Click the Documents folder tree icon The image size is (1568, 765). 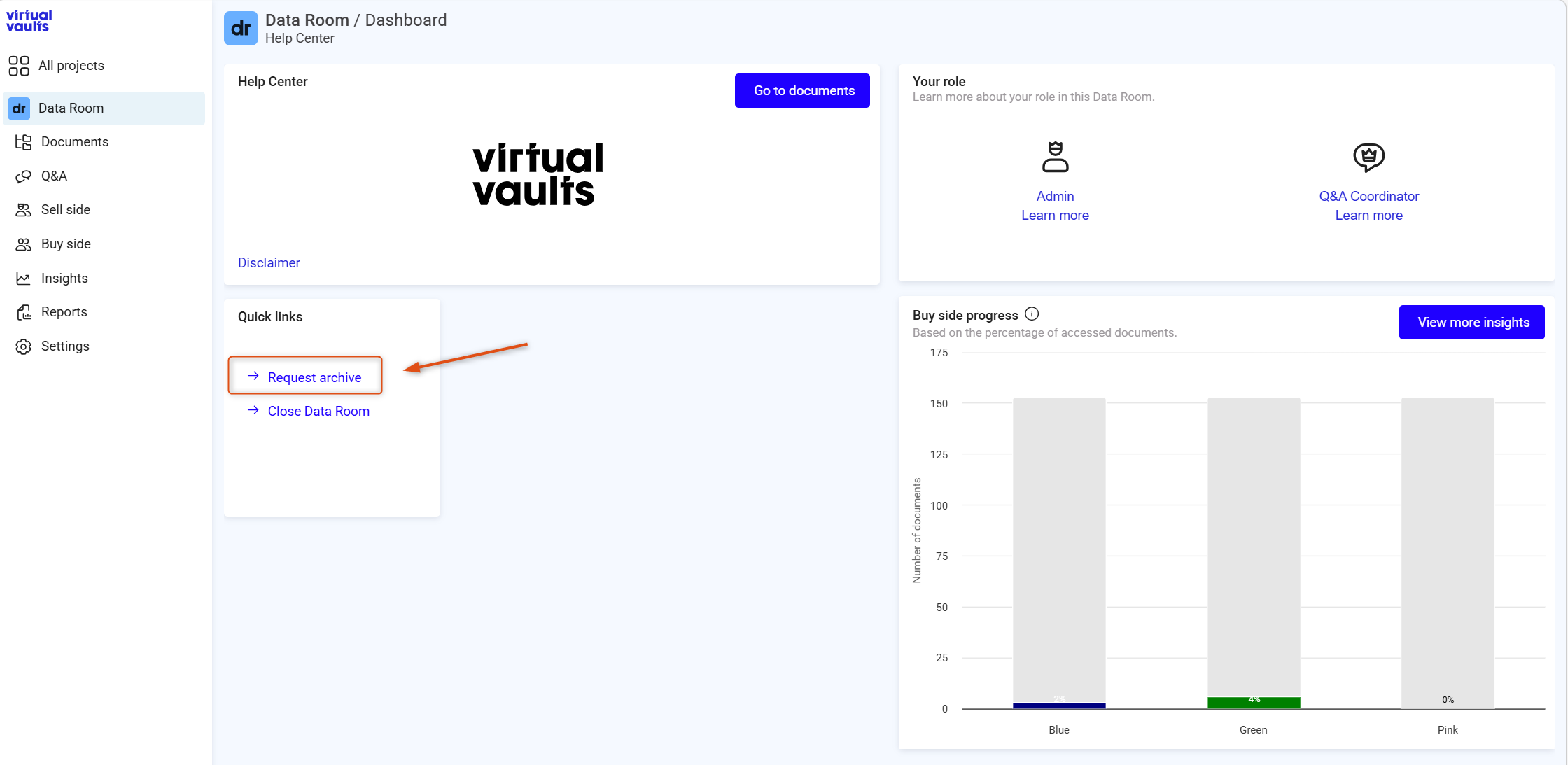pyautogui.click(x=24, y=142)
